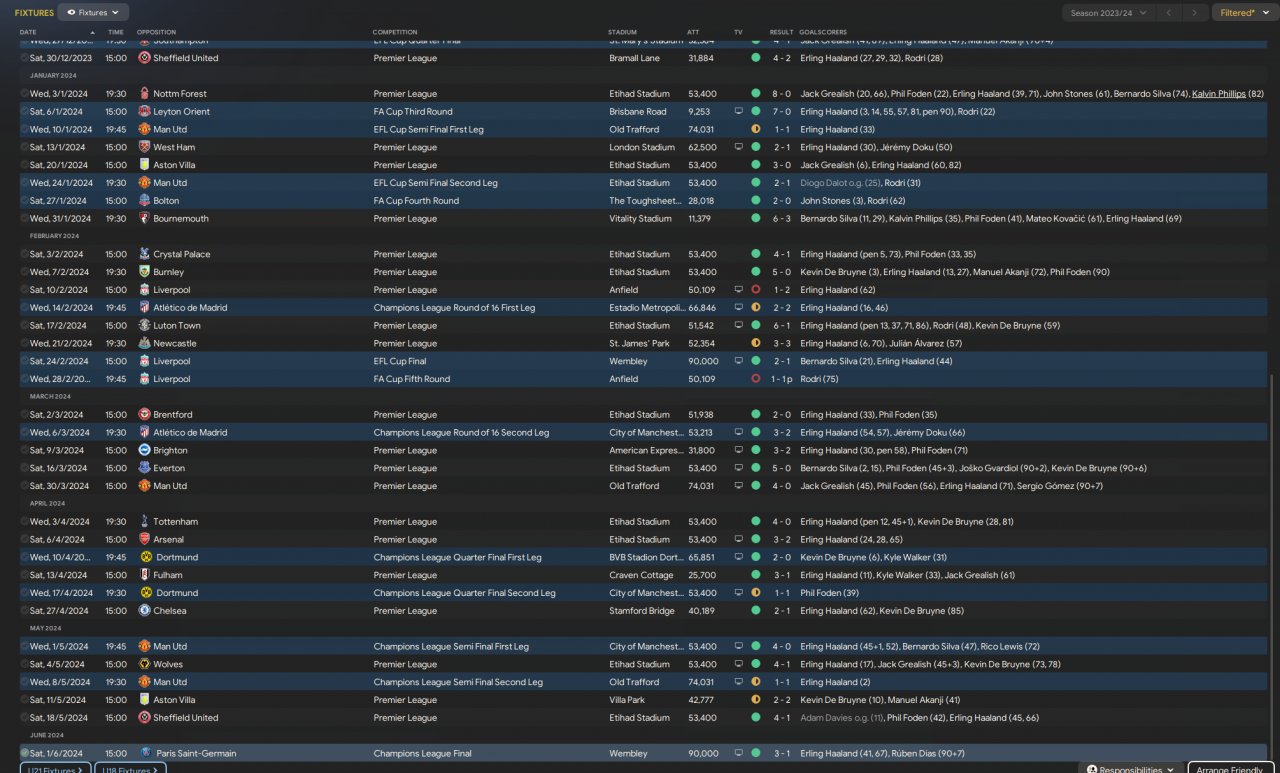1280x773 pixels.
Task: Go to the previous season with the left arrow
Action: coord(1169,13)
